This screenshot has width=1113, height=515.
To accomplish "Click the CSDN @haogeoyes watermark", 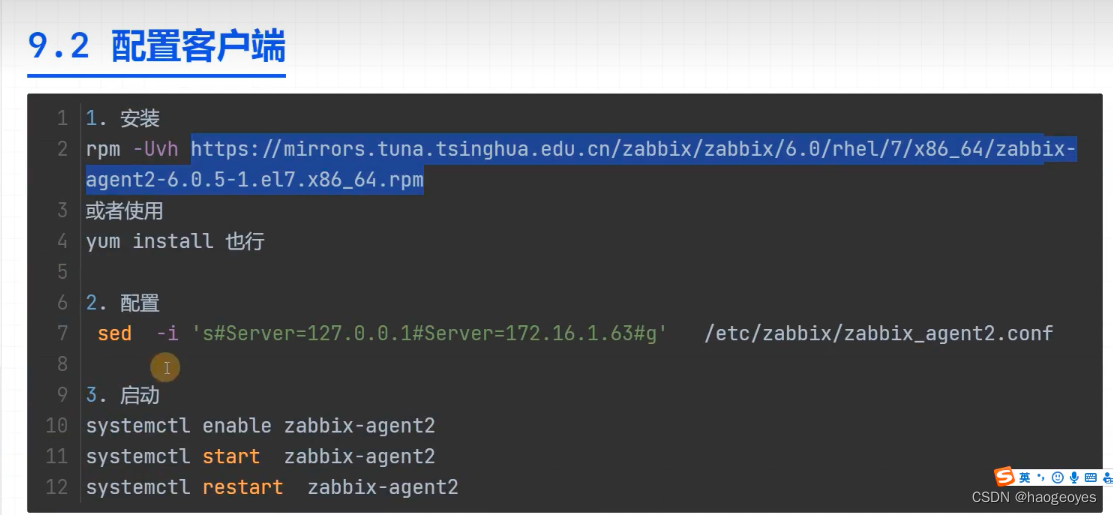I will [1034, 498].
